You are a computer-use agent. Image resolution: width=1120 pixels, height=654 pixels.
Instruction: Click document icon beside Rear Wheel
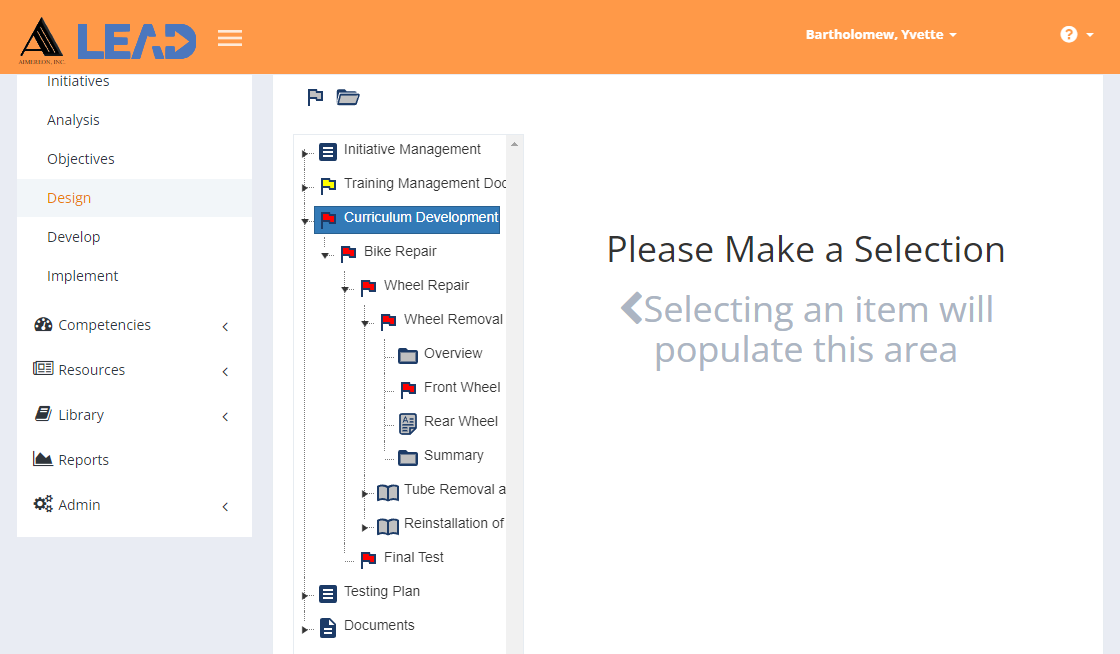coord(408,423)
